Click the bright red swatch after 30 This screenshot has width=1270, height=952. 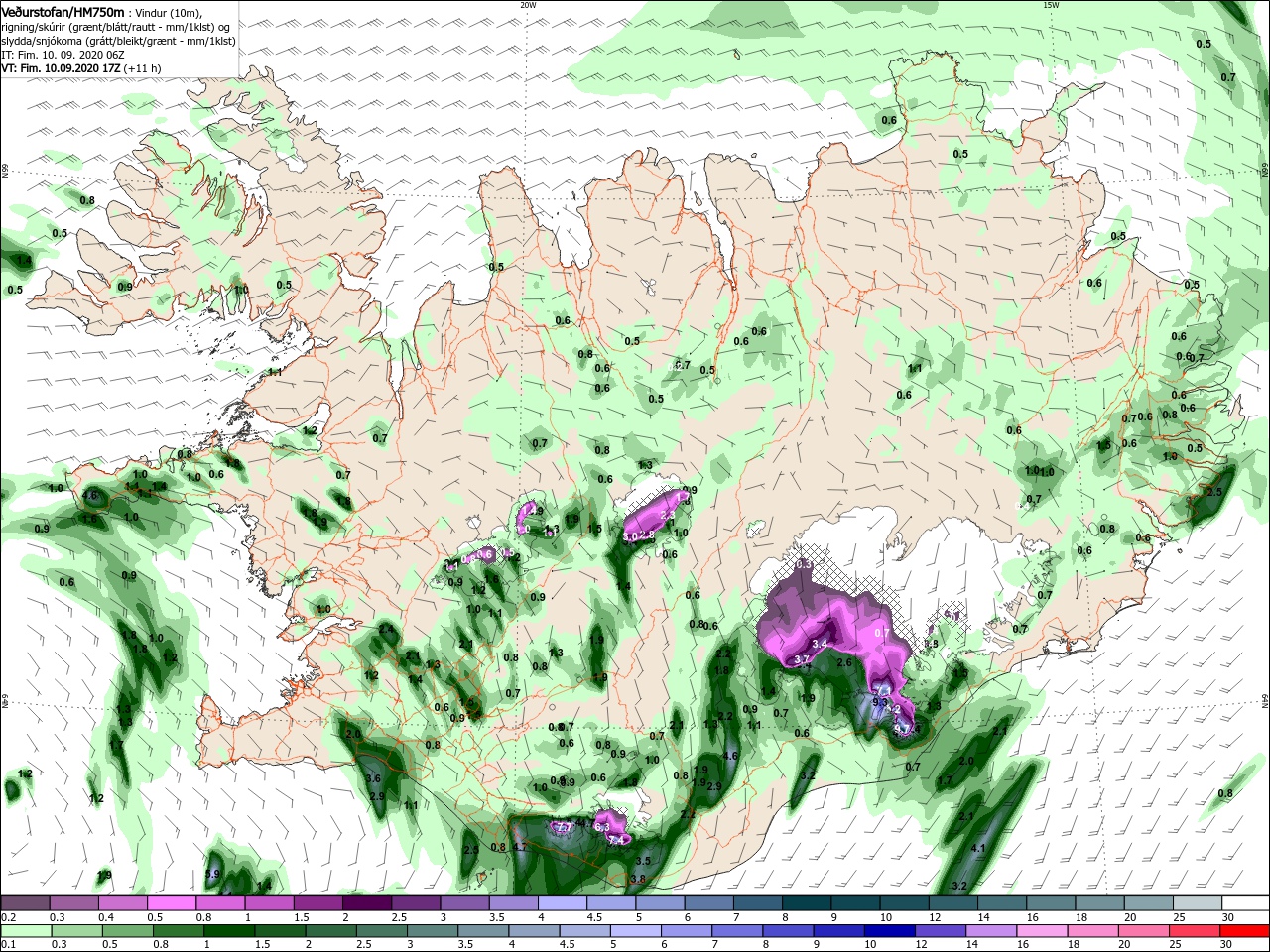[x=1244, y=930]
